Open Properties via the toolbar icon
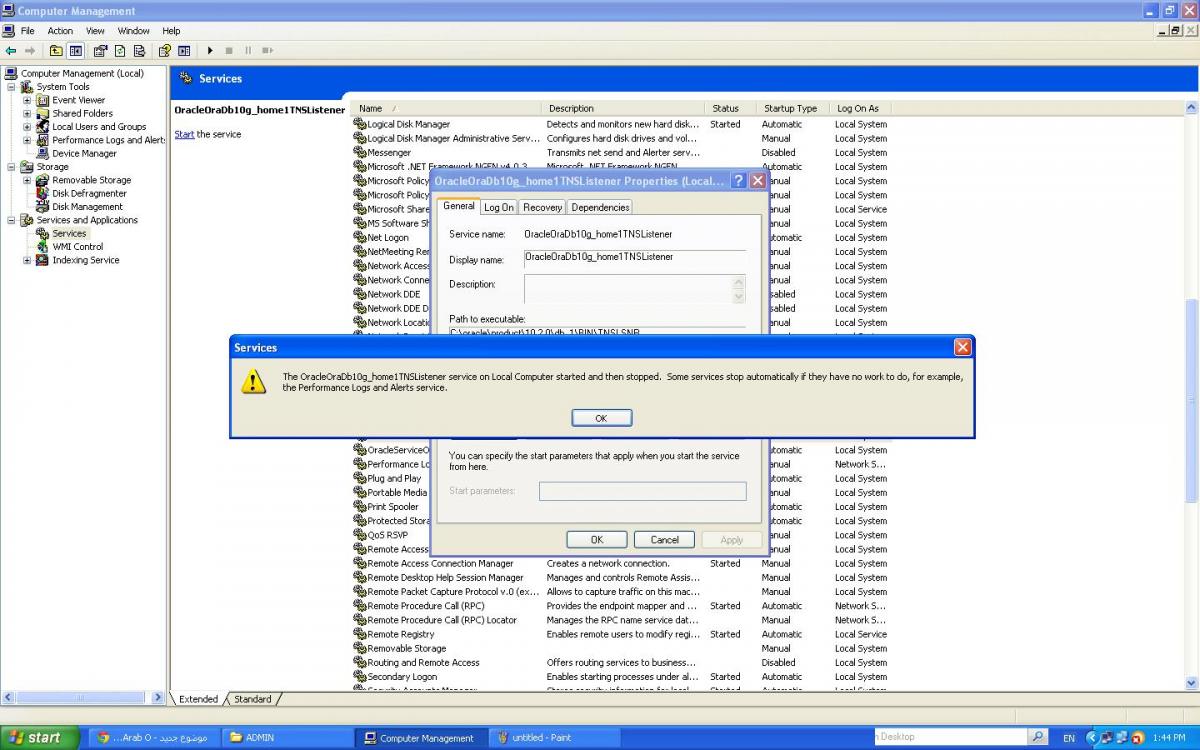This screenshot has width=1200, height=750. point(100,50)
